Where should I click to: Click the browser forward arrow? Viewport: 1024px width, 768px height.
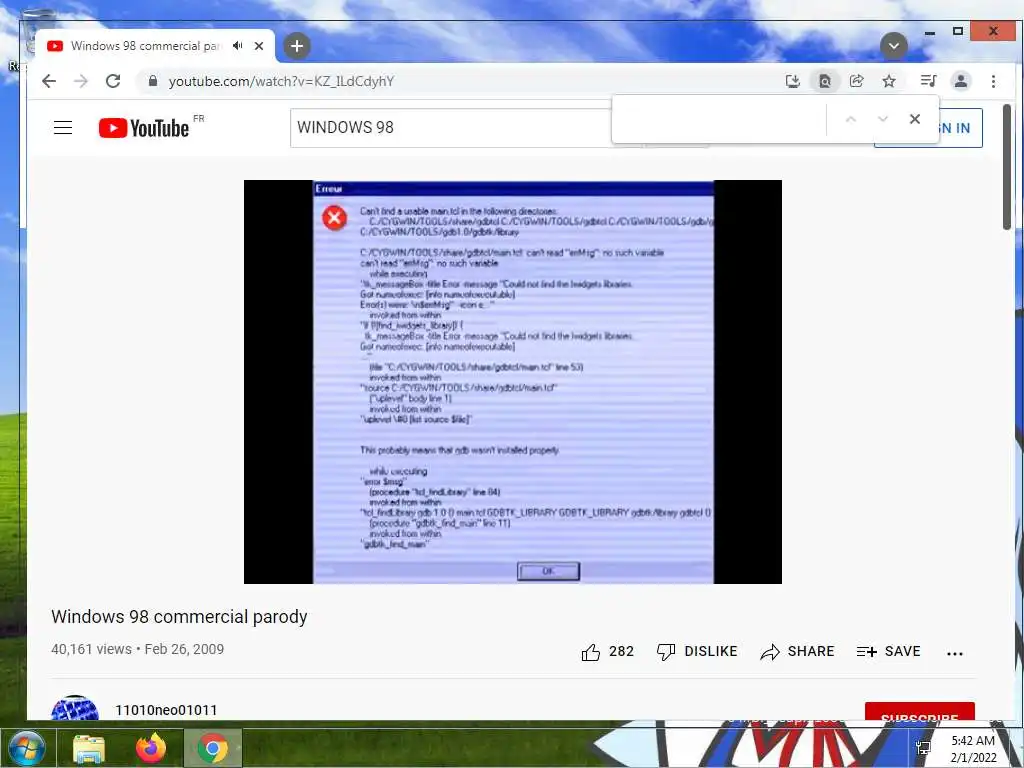point(81,81)
